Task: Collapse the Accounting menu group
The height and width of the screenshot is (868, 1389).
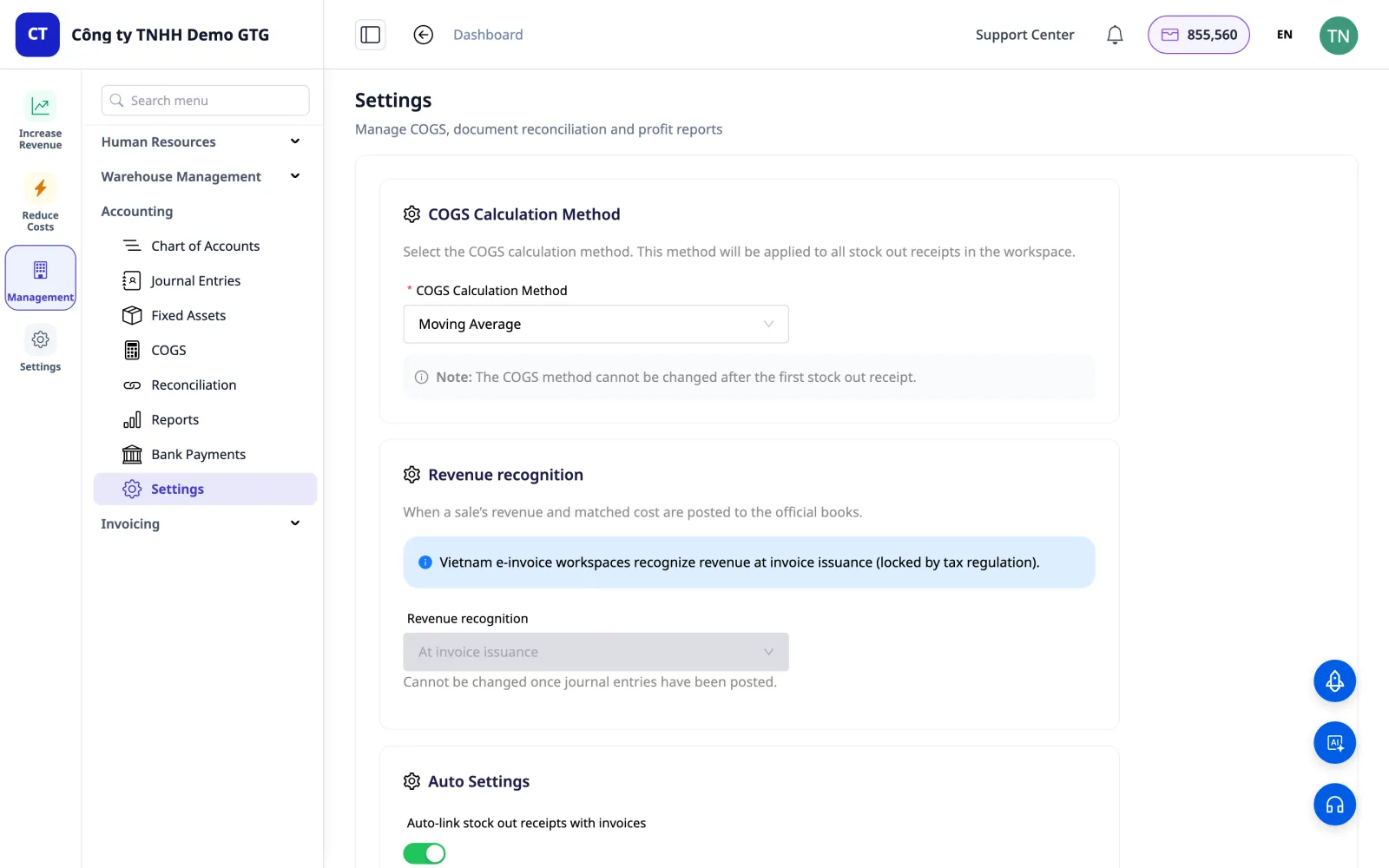Action: point(137,211)
